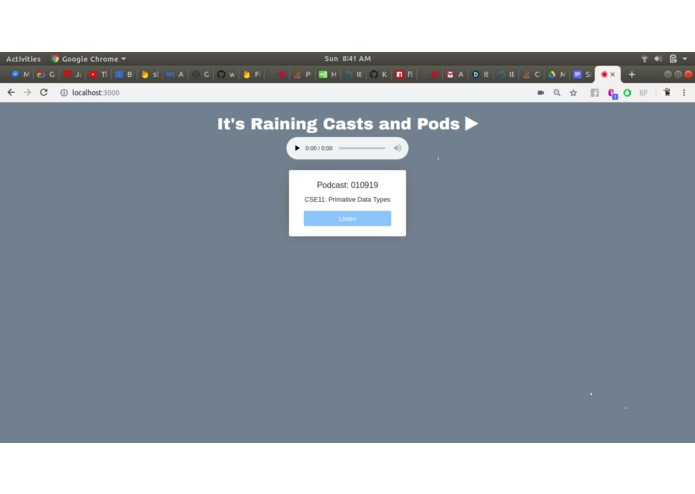Reload the localhost page
Viewport: 695px width, 494px height.
(x=43, y=93)
